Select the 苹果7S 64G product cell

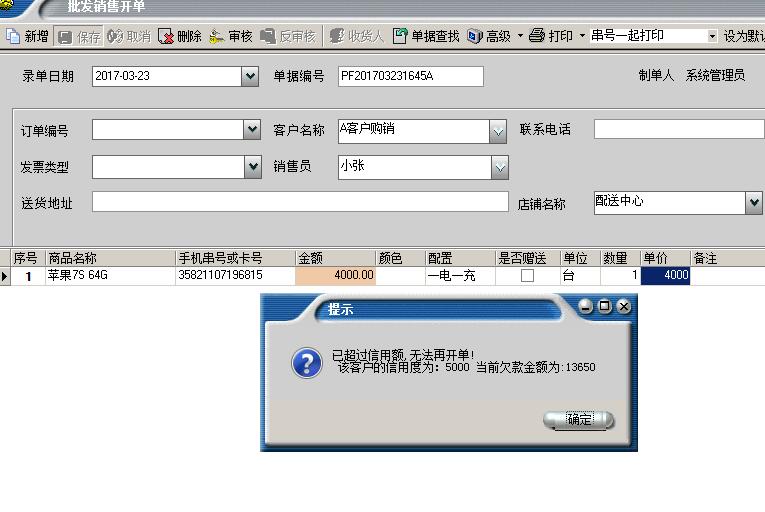pos(110,275)
